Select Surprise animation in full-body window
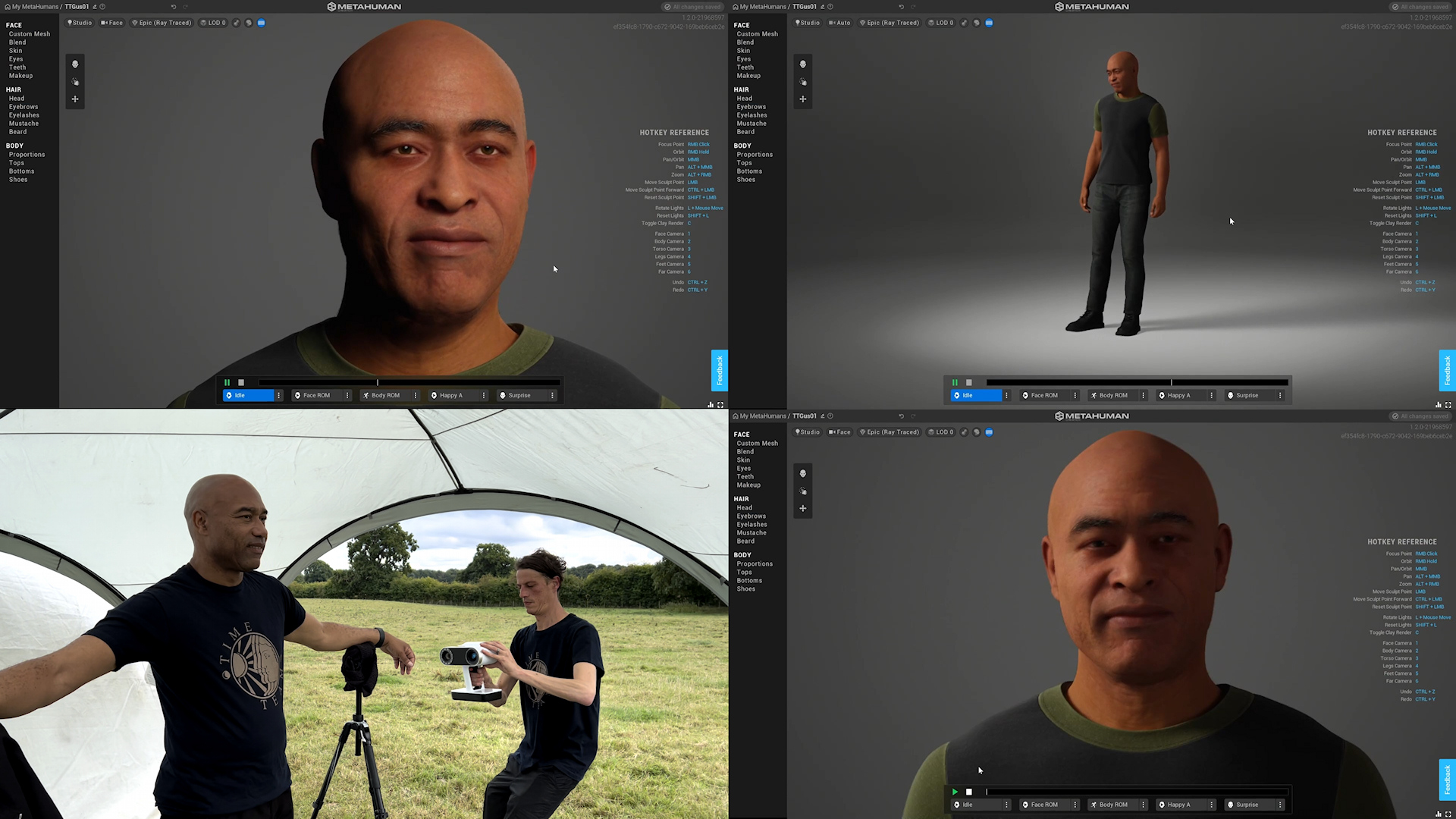This screenshot has height=819, width=1456. pos(1247,396)
